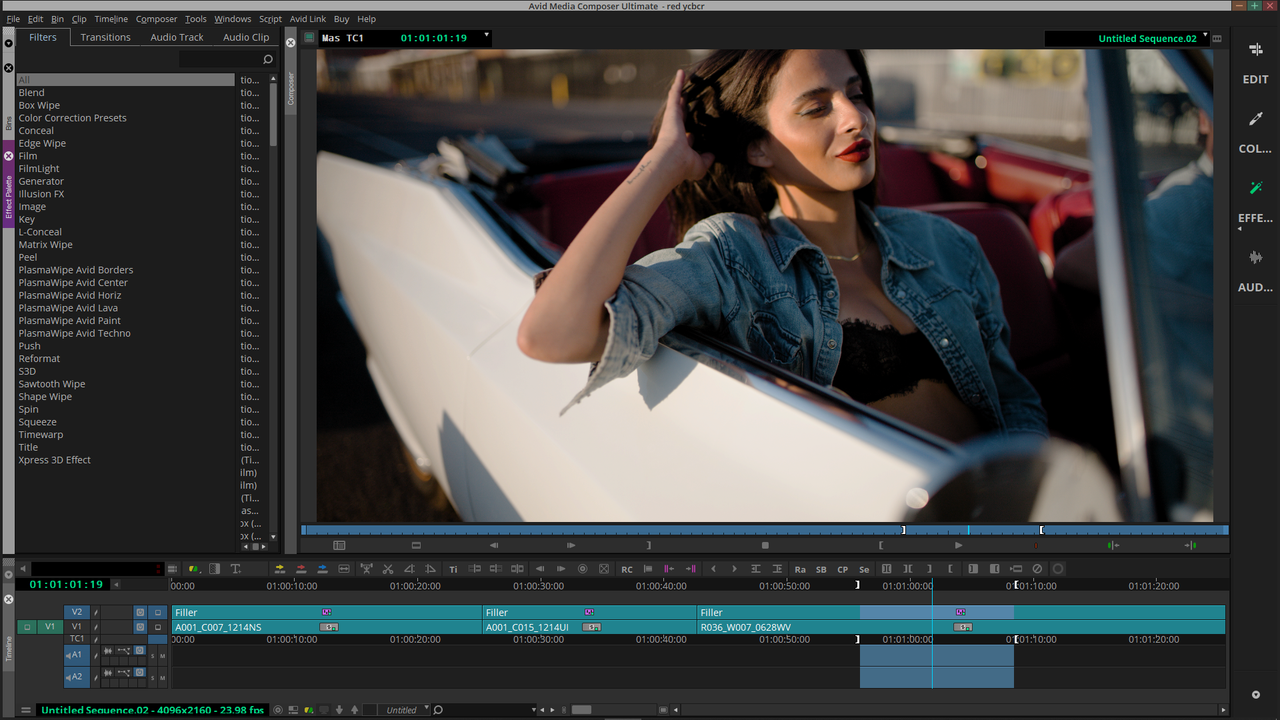
Task: Select the scissors Add Edit tool
Action: [387, 569]
